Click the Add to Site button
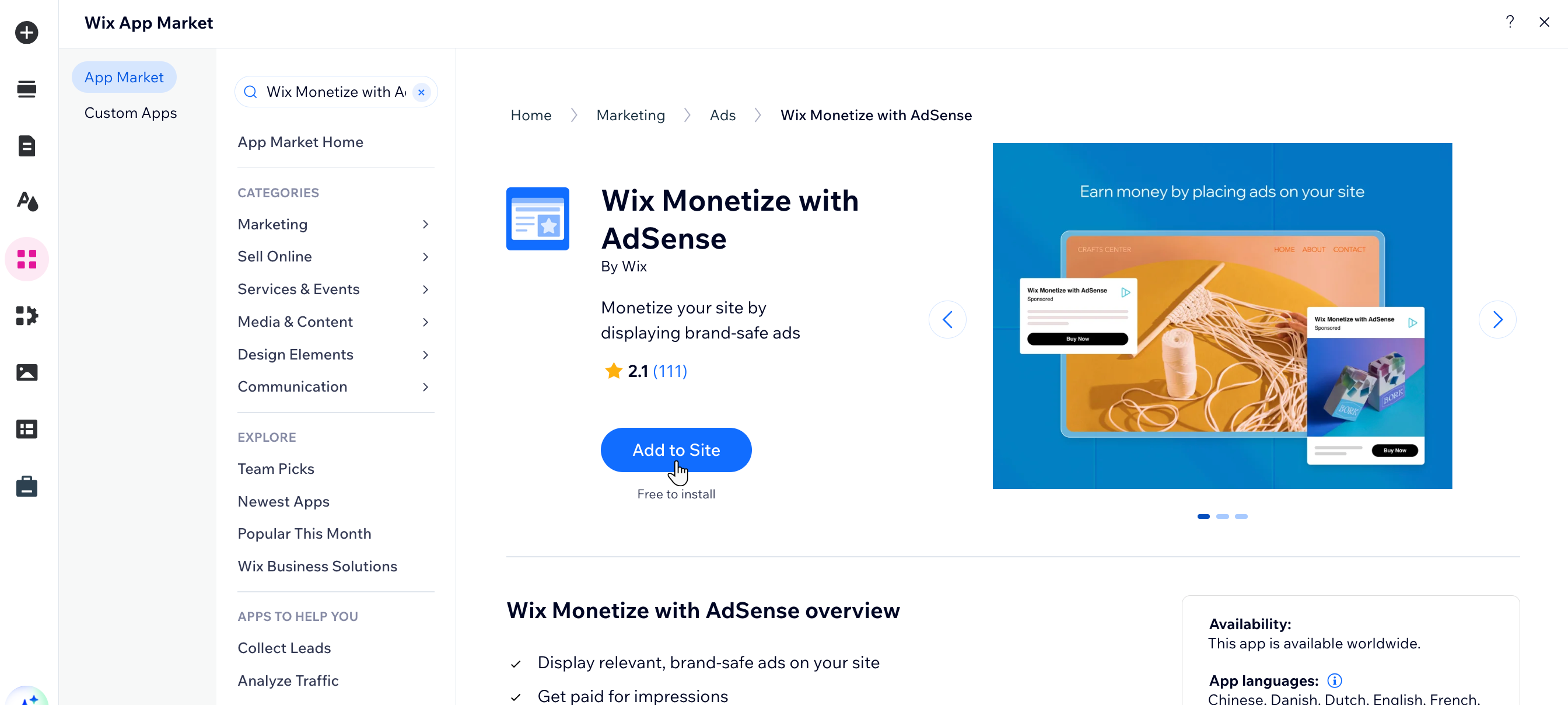 coord(675,450)
